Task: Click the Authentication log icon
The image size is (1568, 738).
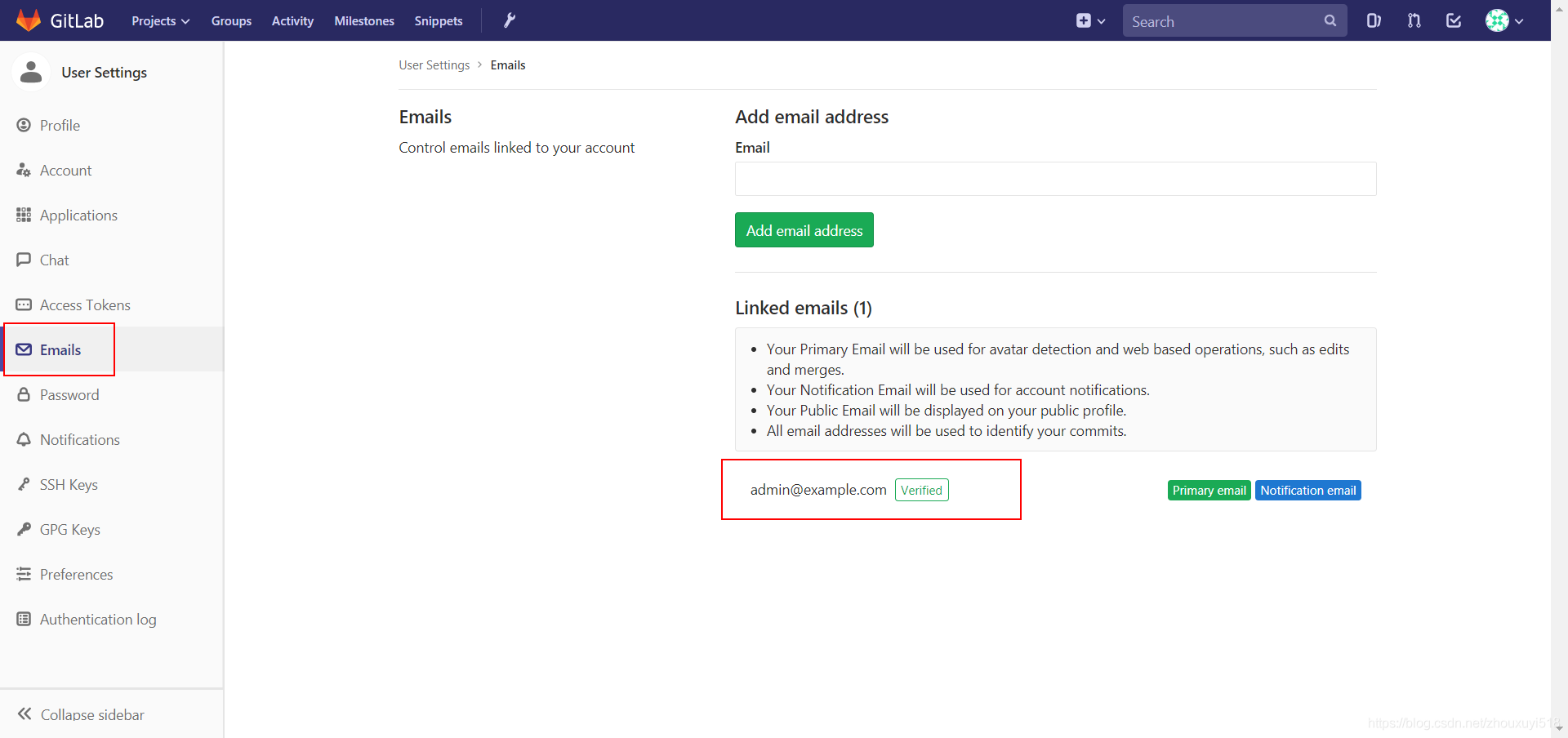Action: (24, 619)
